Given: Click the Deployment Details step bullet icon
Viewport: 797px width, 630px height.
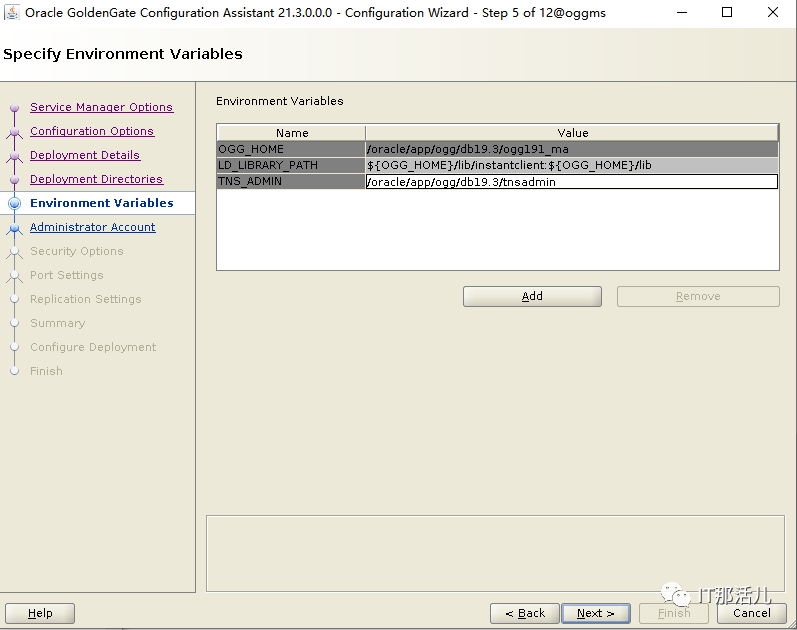Looking at the screenshot, I should coord(15,156).
